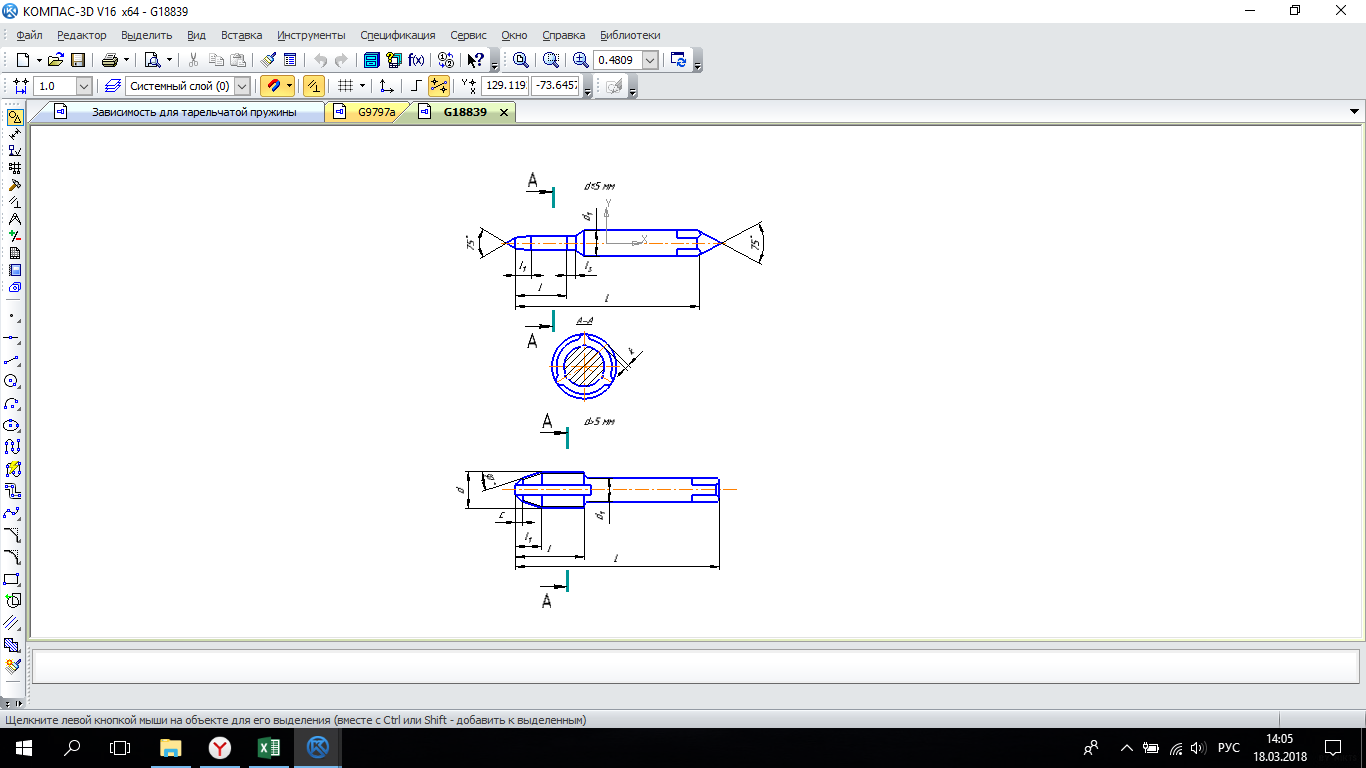The image size is (1366, 768).
Task: Open the Variables f(x) panel
Action: tap(417, 60)
